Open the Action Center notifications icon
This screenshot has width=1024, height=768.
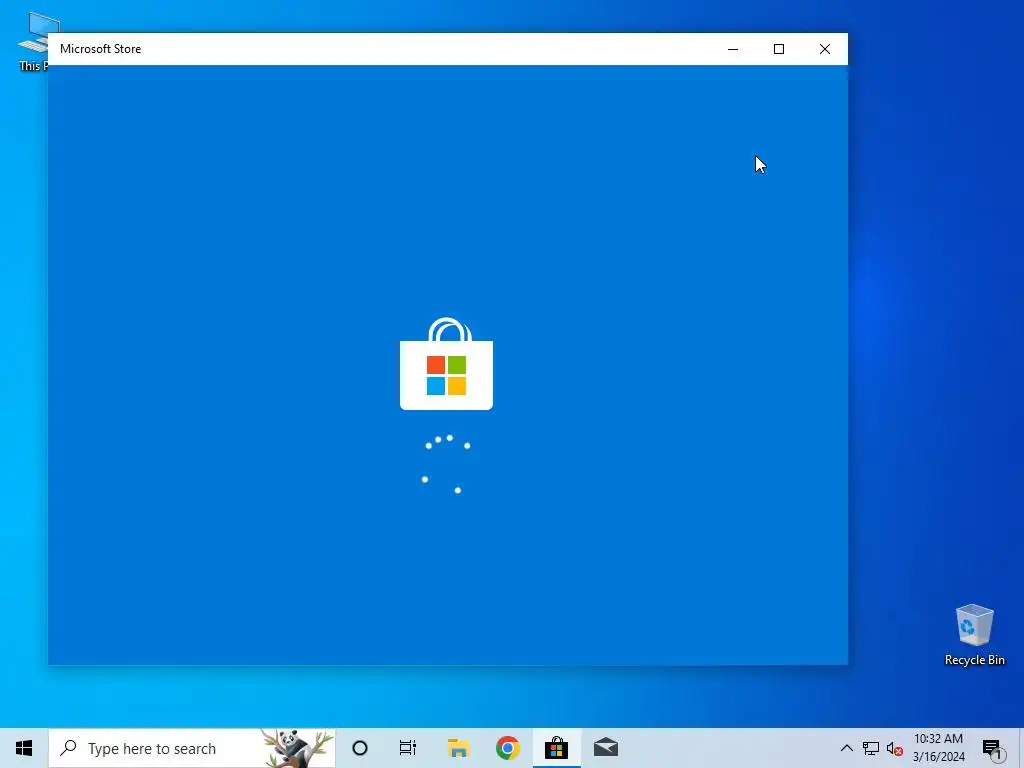993,749
